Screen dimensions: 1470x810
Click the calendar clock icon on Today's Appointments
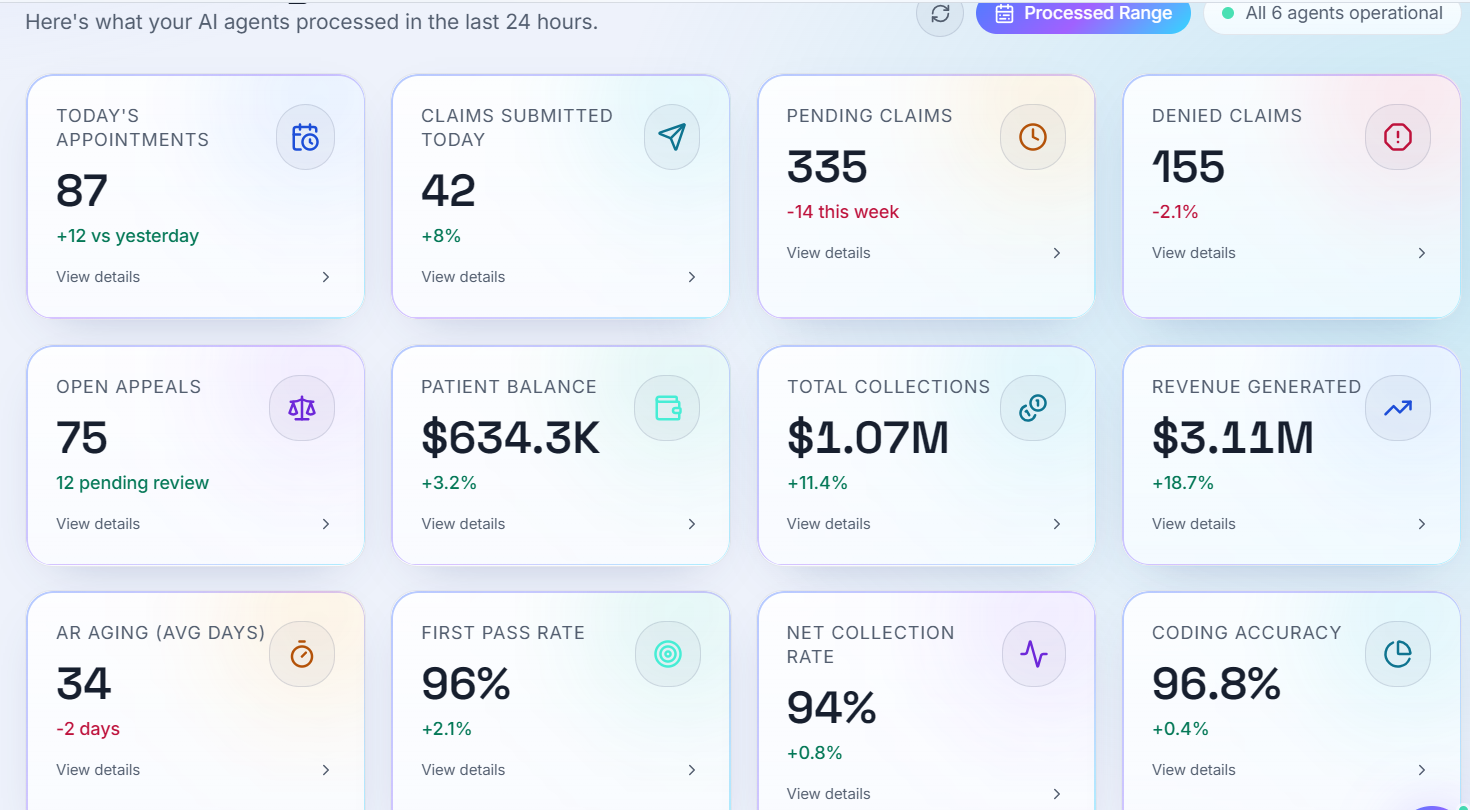pos(305,137)
